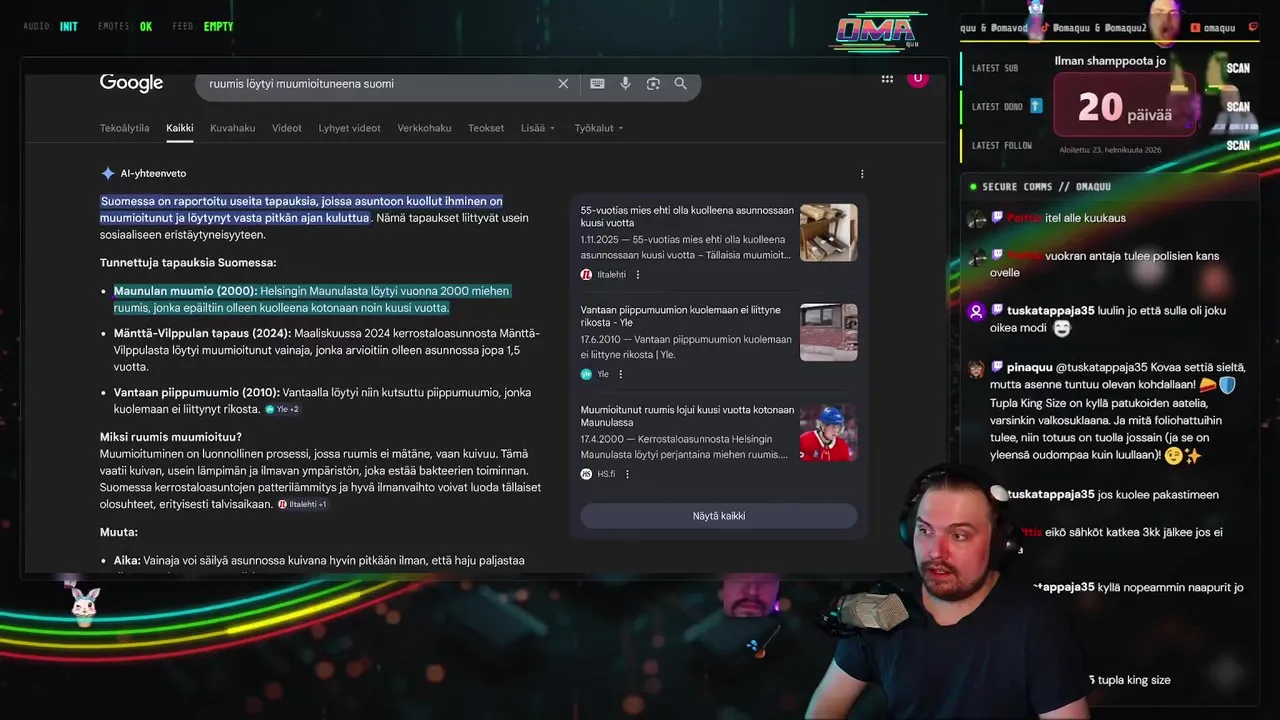Image resolution: width=1280 pixels, height=720 pixels.
Task: Open the Lisää dropdown
Action: coord(538,128)
